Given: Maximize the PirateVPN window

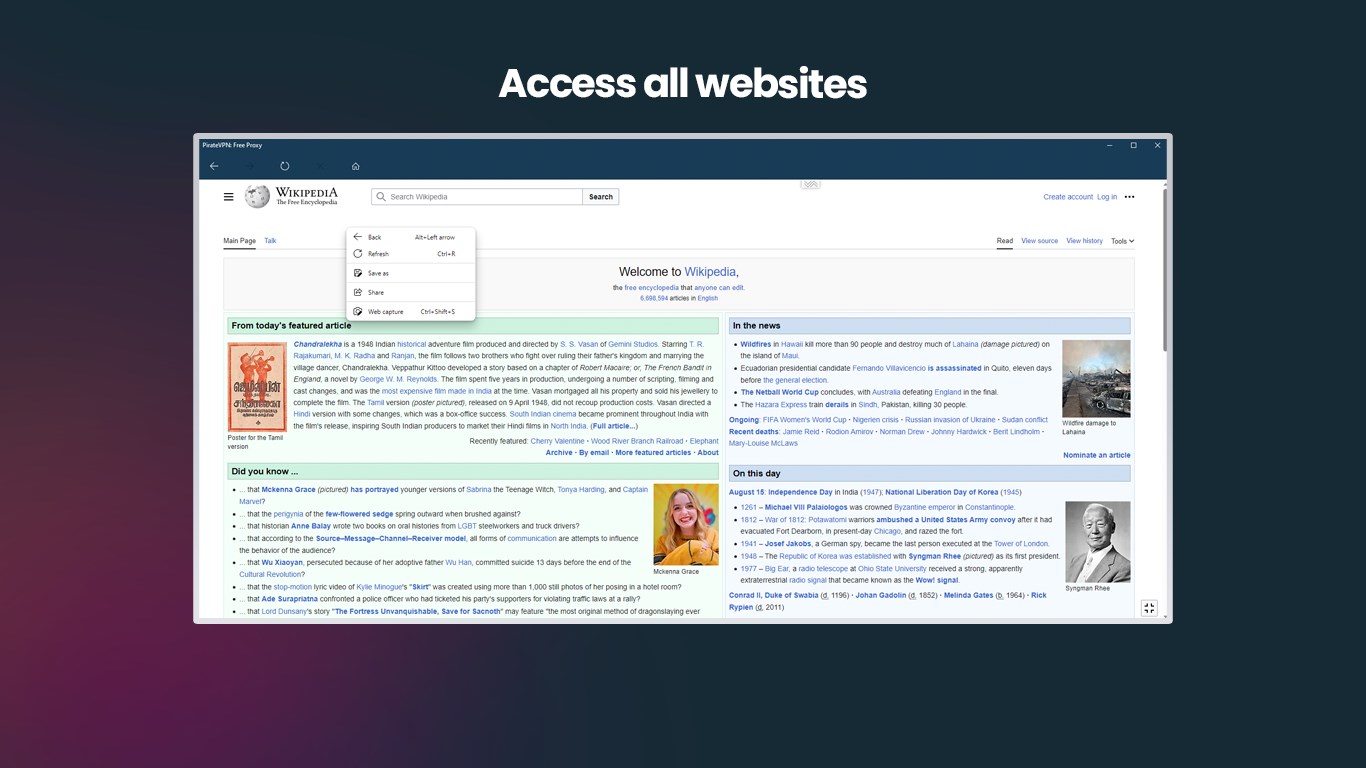Looking at the screenshot, I should 1133,145.
